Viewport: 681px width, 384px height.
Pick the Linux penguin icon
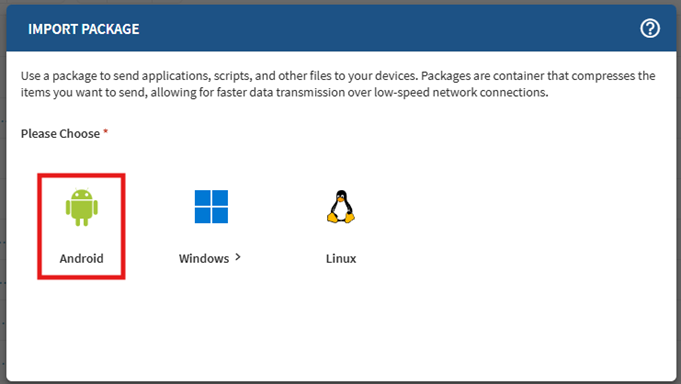click(341, 207)
